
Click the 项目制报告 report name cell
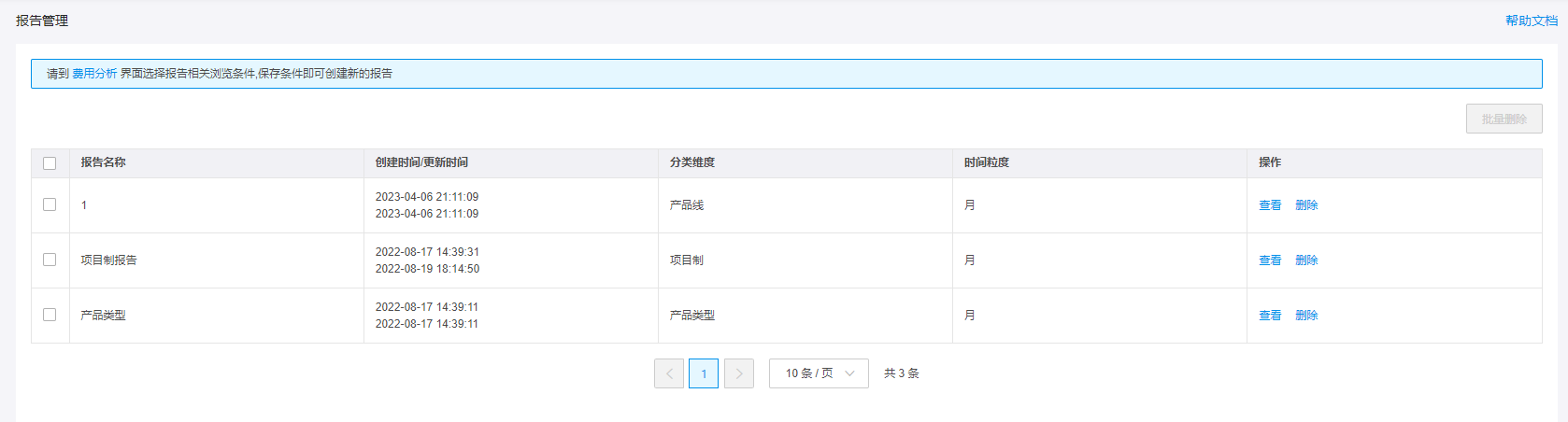pos(108,260)
